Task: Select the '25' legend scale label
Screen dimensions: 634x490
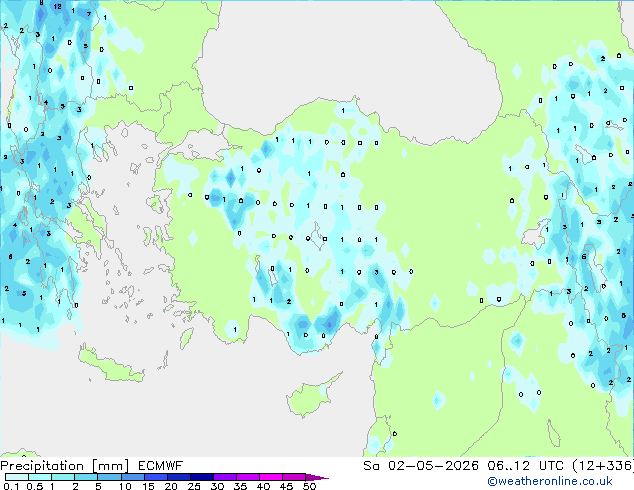Action: coord(194,486)
